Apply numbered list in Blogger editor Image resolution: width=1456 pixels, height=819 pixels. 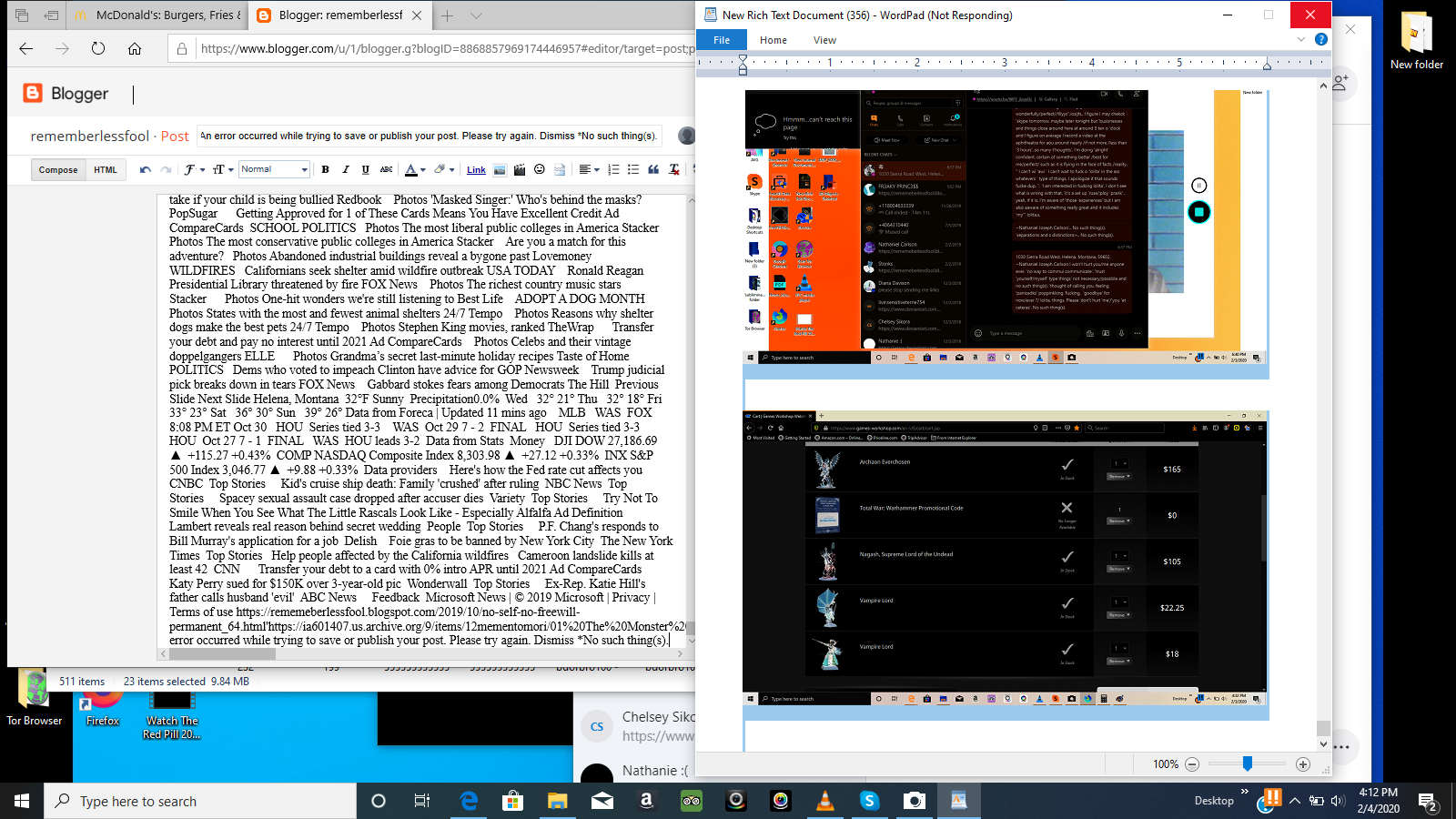[x=613, y=169]
